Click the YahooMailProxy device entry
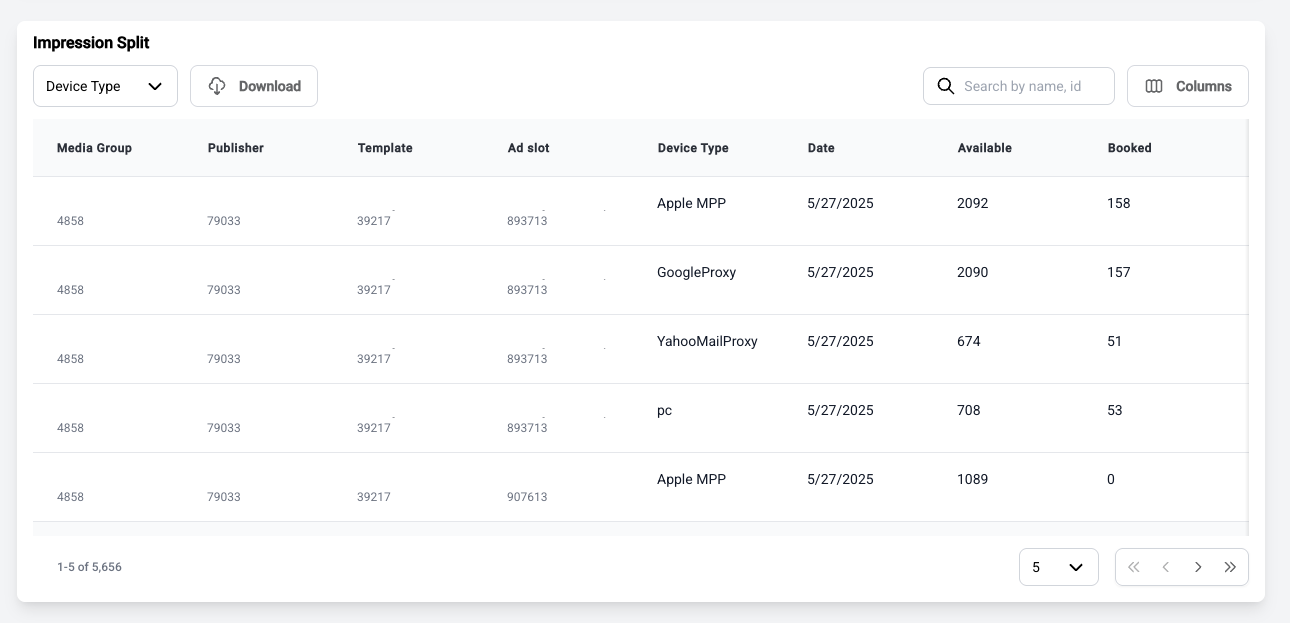Viewport: 1290px width, 623px height. 707,341
